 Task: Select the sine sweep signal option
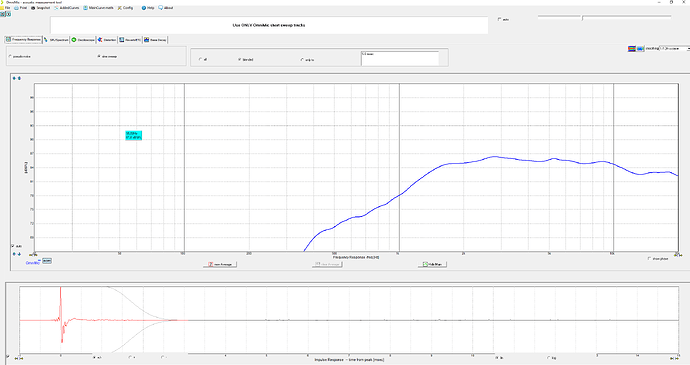pos(107,56)
